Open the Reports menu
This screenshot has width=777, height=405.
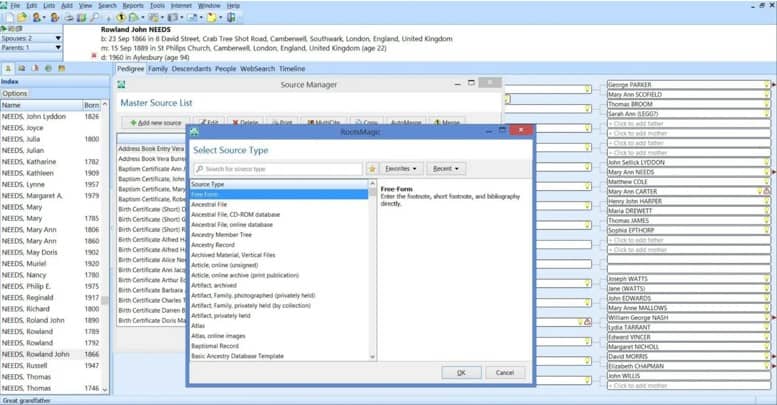pyautogui.click(x=133, y=5)
